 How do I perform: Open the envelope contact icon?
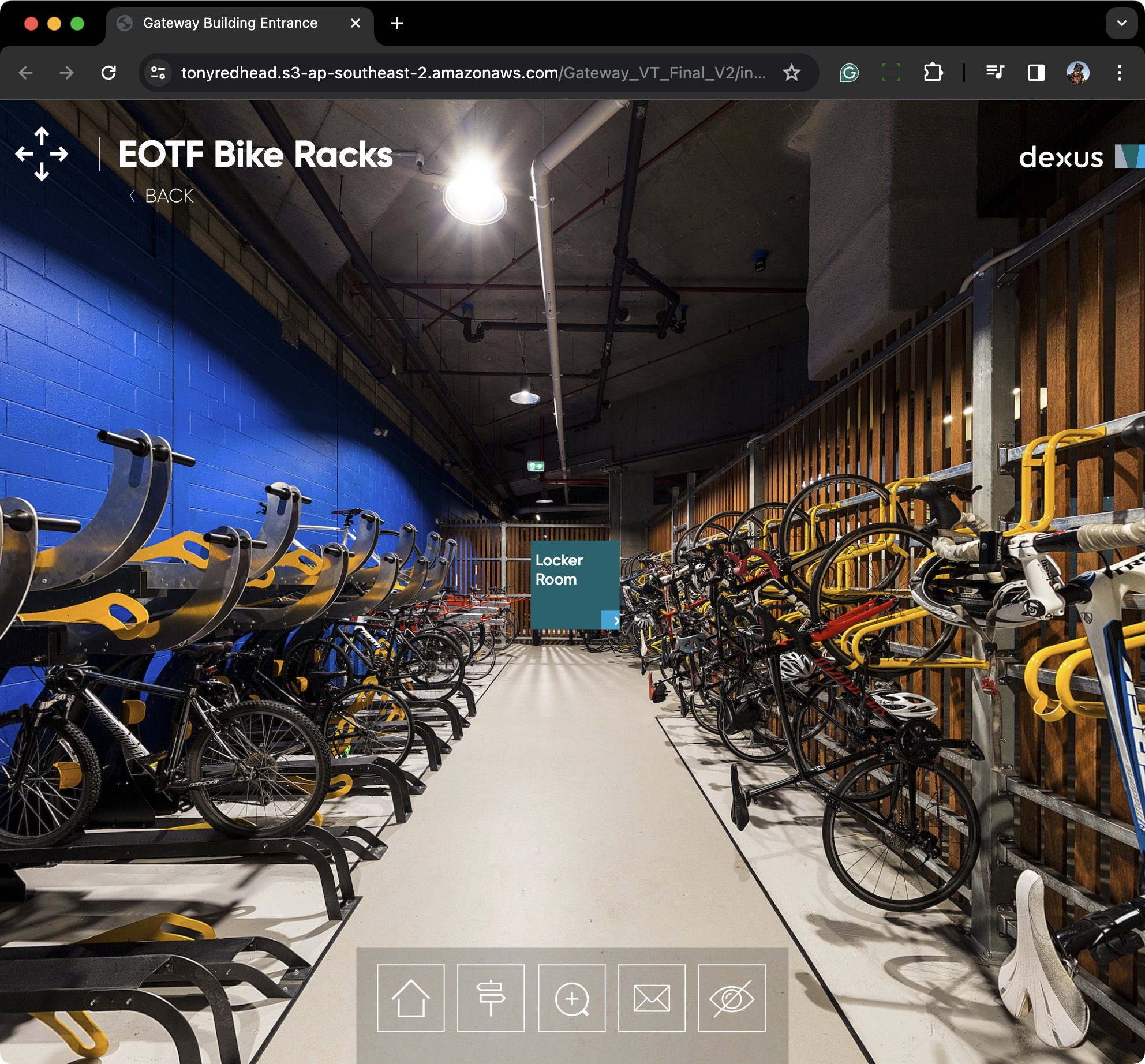pos(652,998)
